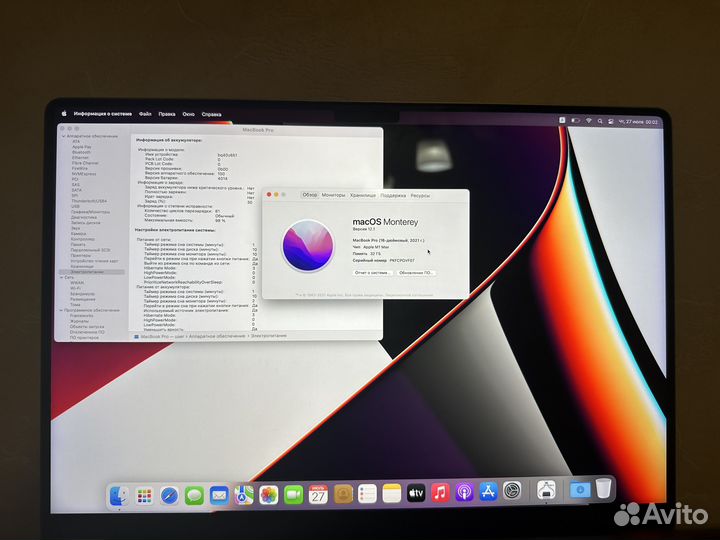
Task: Click date and time in menu bar
Action: click(638, 122)
